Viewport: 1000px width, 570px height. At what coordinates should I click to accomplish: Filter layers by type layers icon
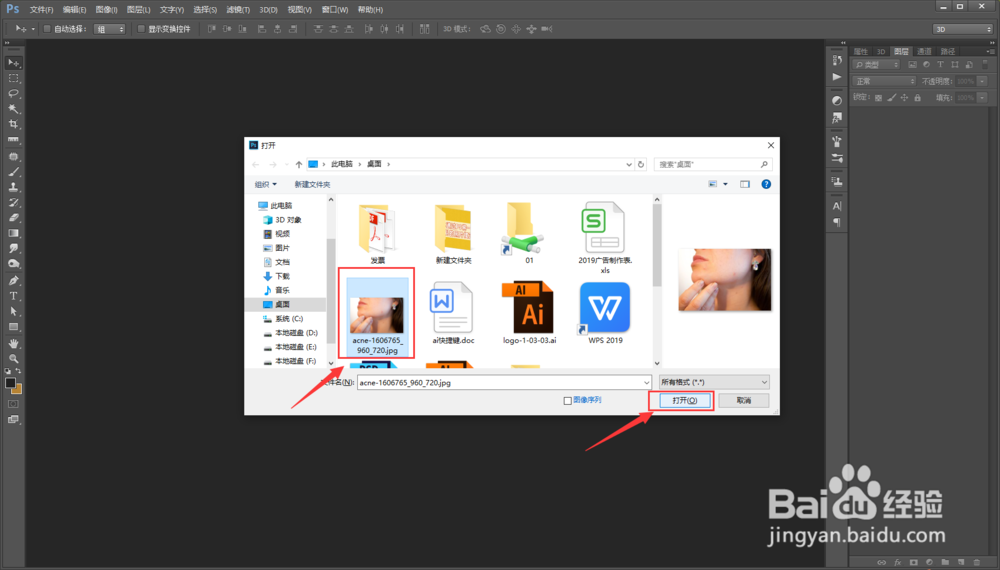[941, 65]
